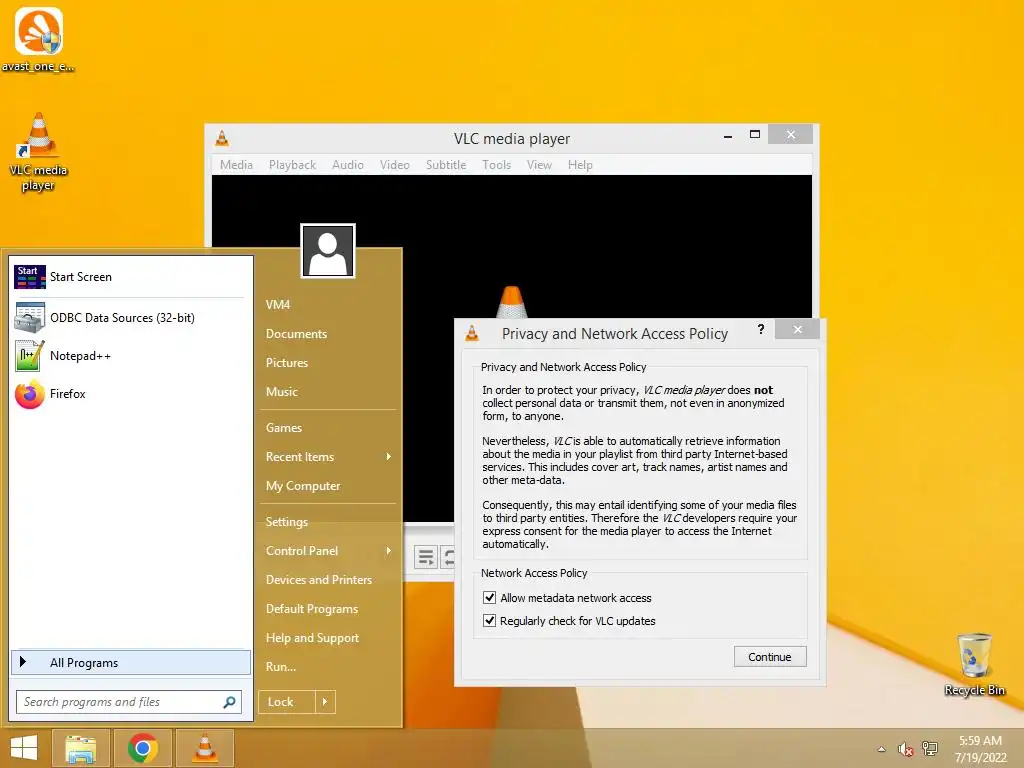Image resolution: width=1024 pixels, height=768 pixels.
Task: Switch to VLC using its taskbar icon
Action: coord(205,748)
